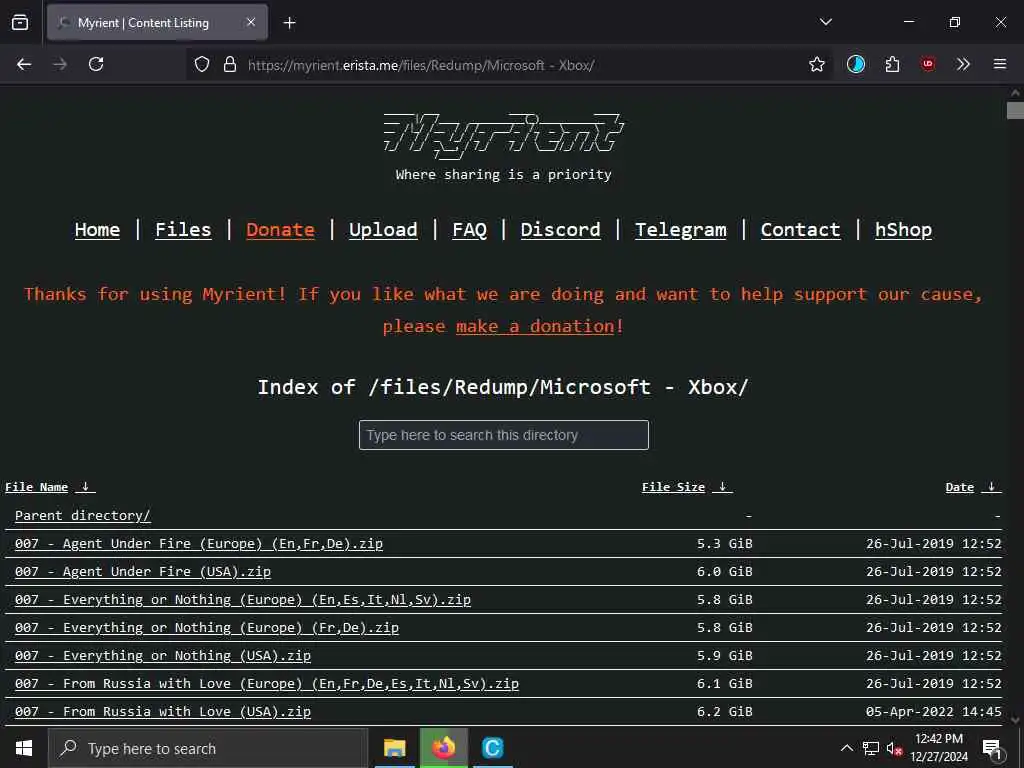
Task: Open the Files navigation link
Action: (x=183, y=230)
